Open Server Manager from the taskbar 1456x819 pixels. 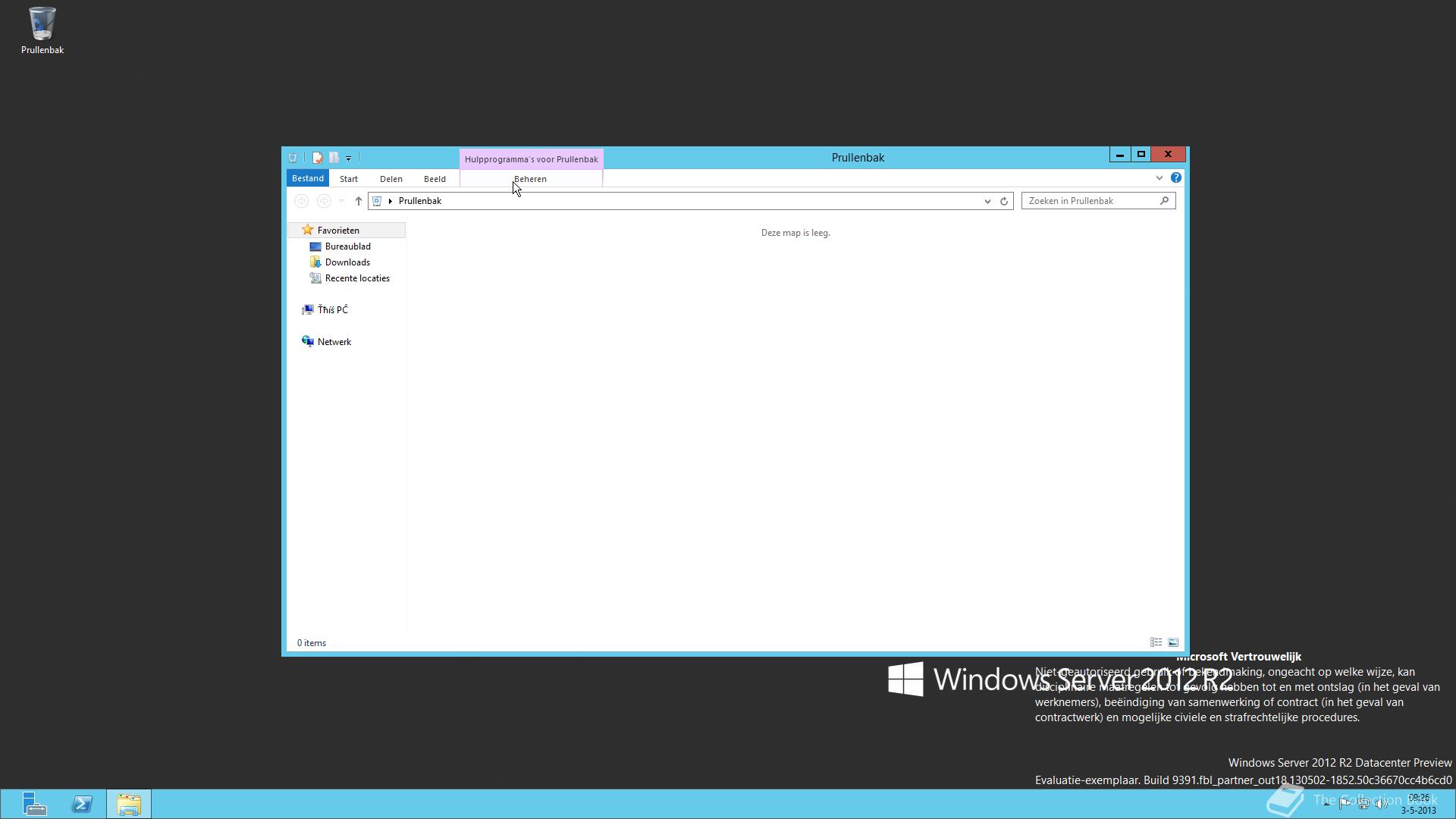coord(34,804)
